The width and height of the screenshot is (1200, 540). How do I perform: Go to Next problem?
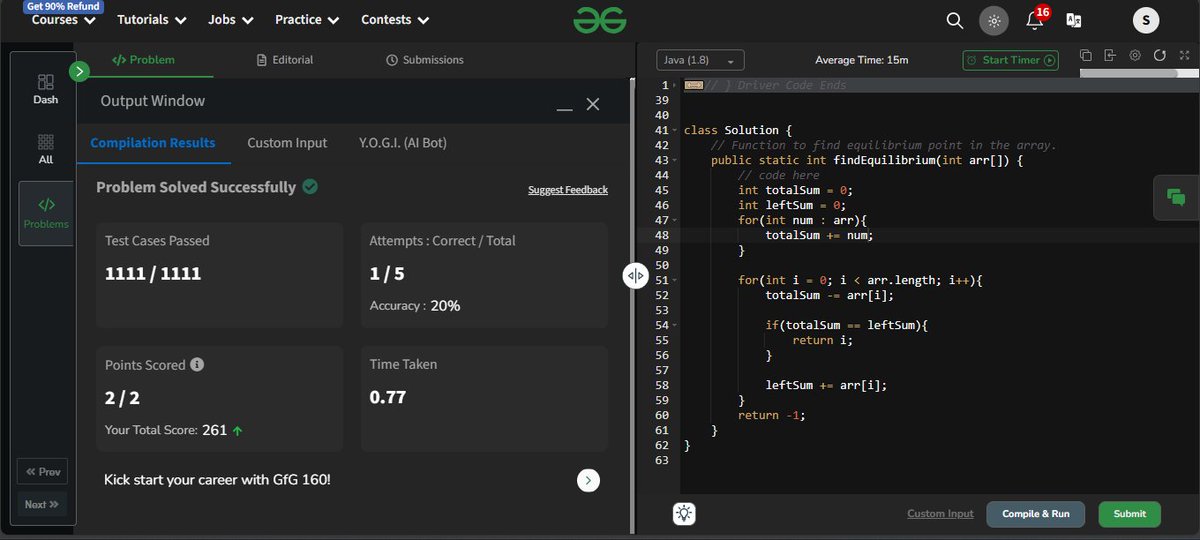pyautogui.click(x=43, y=504)
